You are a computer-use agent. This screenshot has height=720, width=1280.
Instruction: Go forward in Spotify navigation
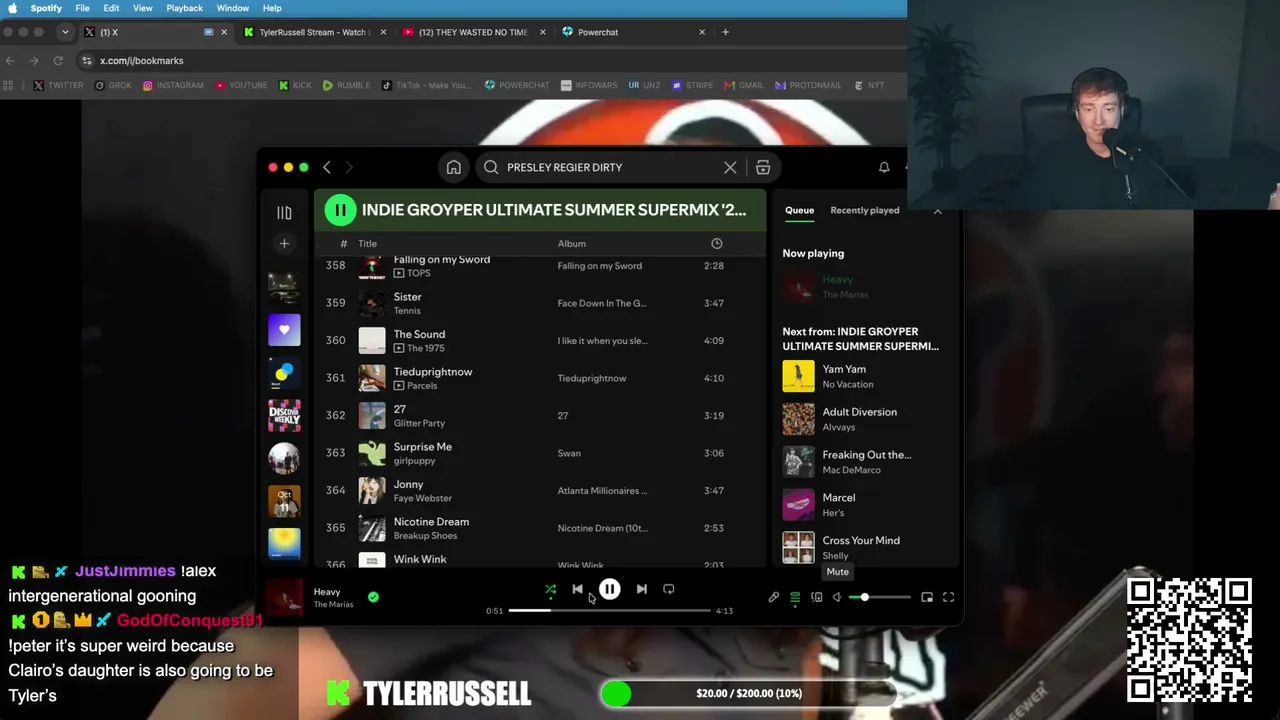(x=348, y=167)
